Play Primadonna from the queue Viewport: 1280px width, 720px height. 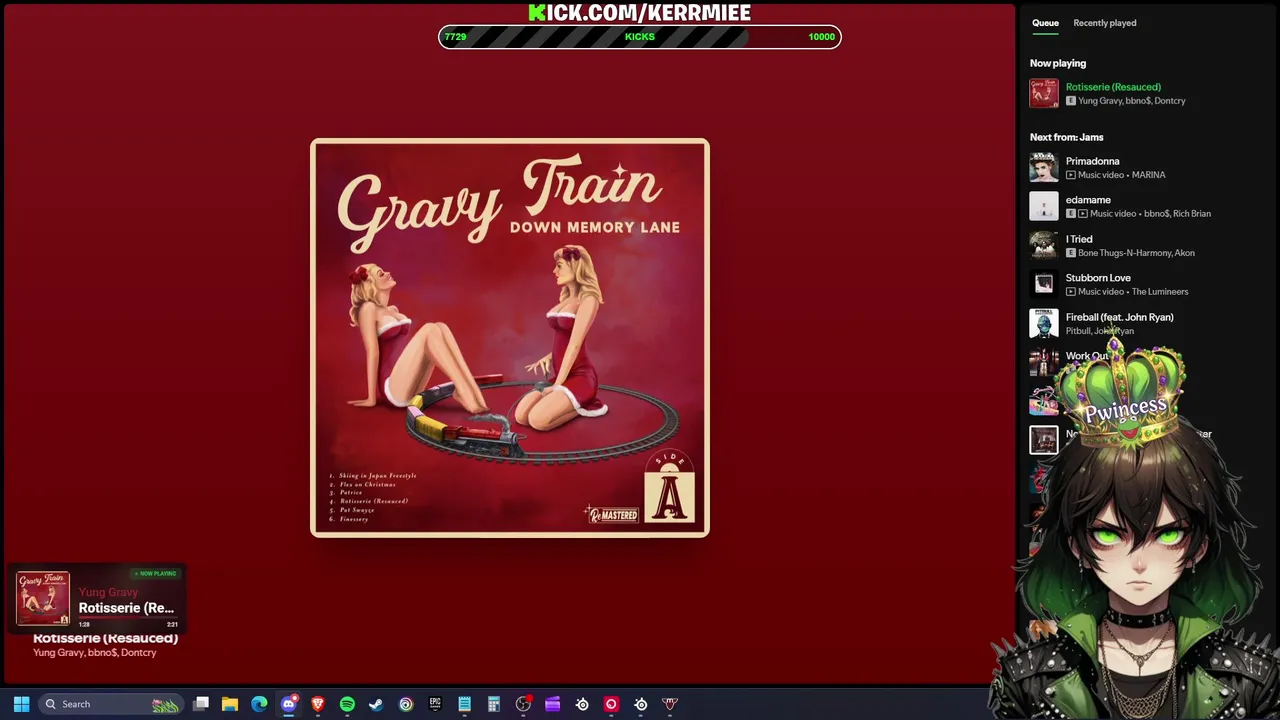click(1092, 161)
